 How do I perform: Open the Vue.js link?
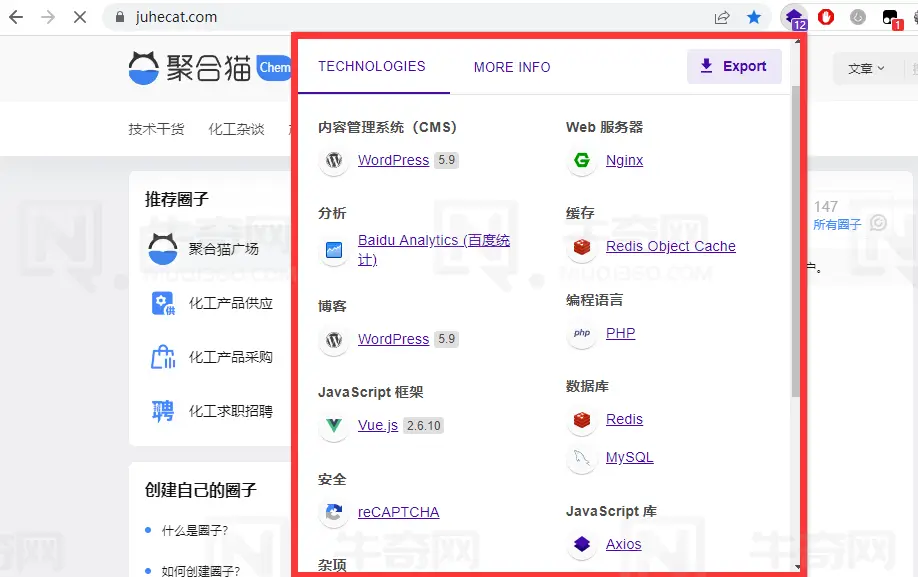(378, 425)
